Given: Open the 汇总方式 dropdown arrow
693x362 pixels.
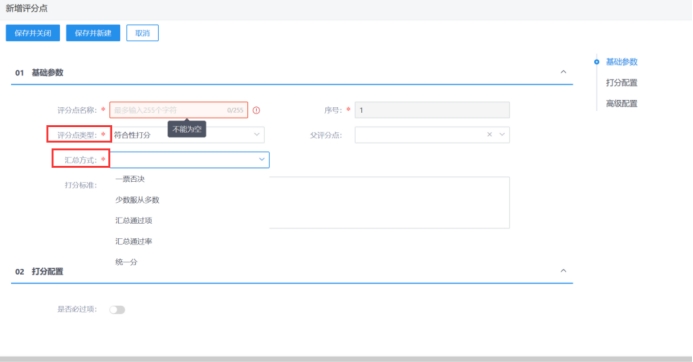Looking at the screenshot, I should coord(262,160).
